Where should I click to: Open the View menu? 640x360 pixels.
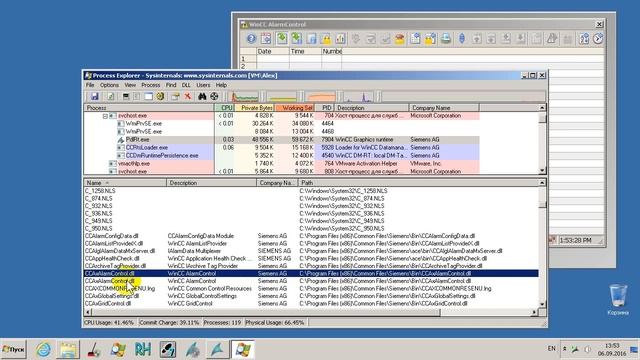pyautogui.click(x=130, y=85)
